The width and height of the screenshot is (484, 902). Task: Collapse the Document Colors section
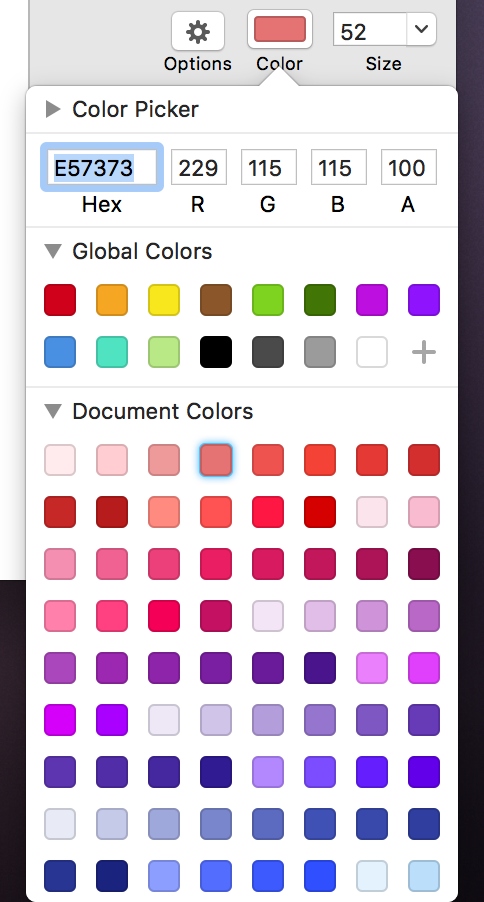[53, 411]
